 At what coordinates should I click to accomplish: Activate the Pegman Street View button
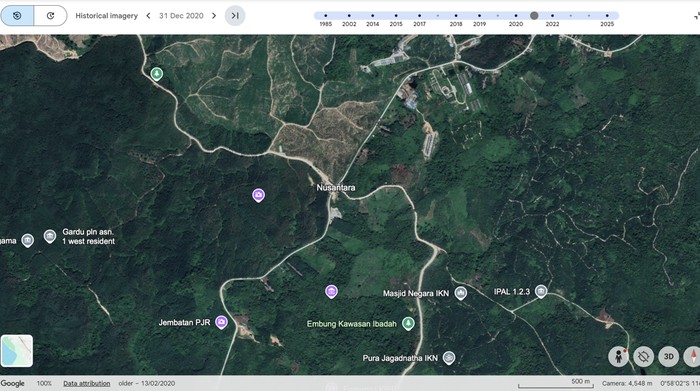(618, 356)
